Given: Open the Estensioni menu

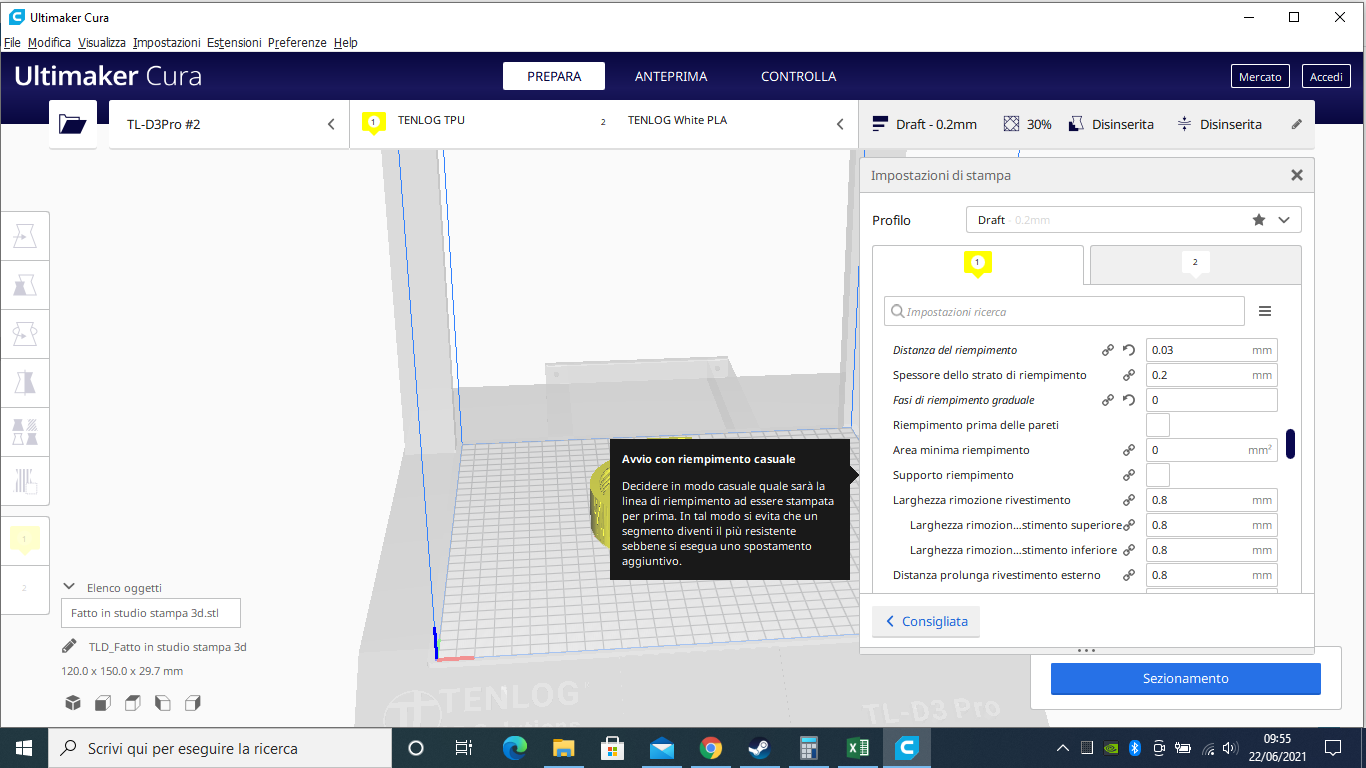Looking at the screenshot, I should click(x=234, y=43).
